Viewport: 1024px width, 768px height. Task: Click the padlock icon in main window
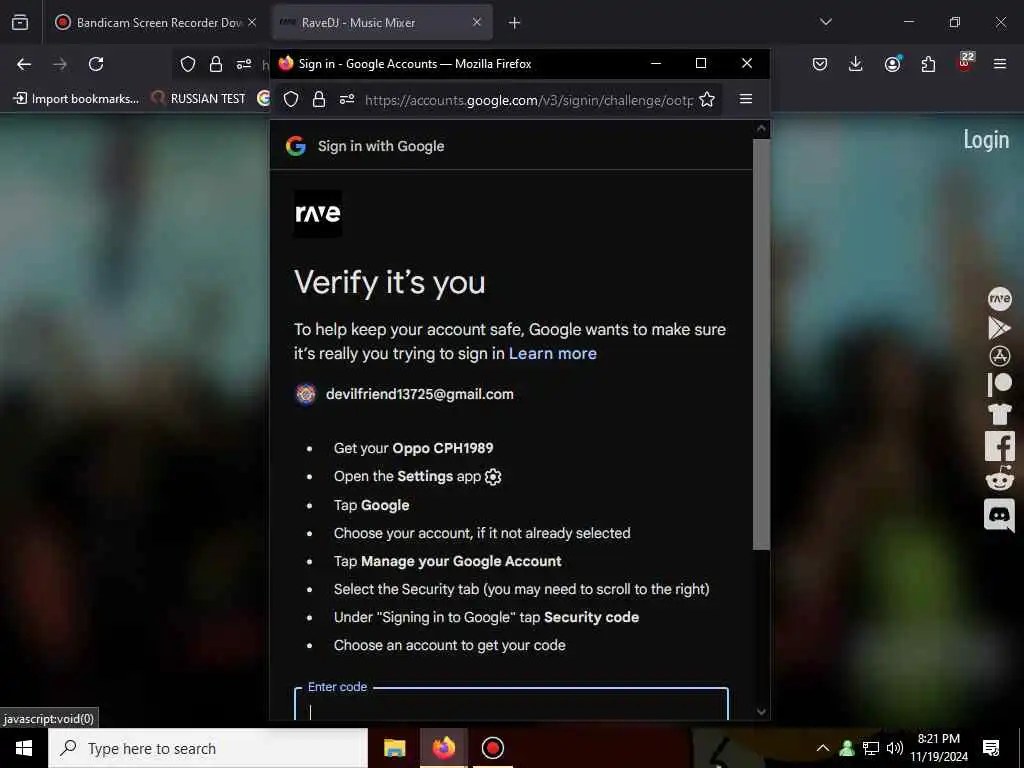coord(216,64)
